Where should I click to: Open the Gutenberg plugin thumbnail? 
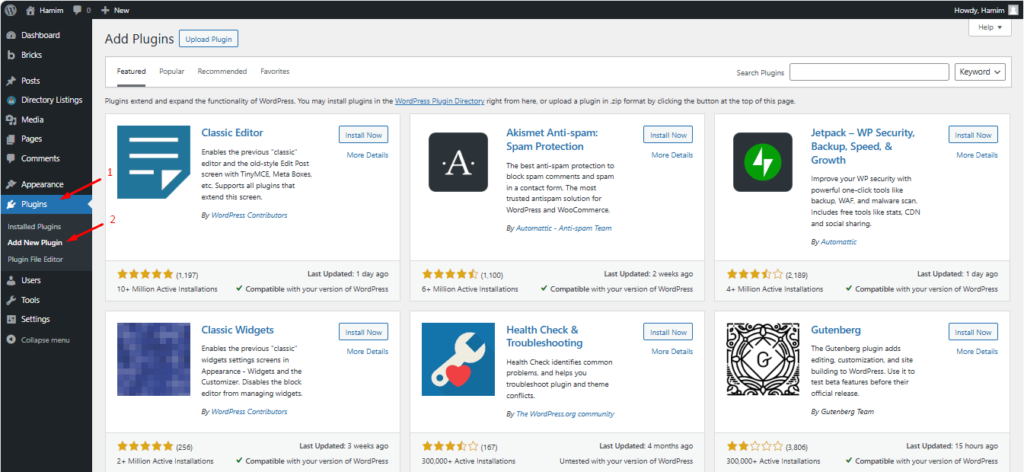point(763,359)
